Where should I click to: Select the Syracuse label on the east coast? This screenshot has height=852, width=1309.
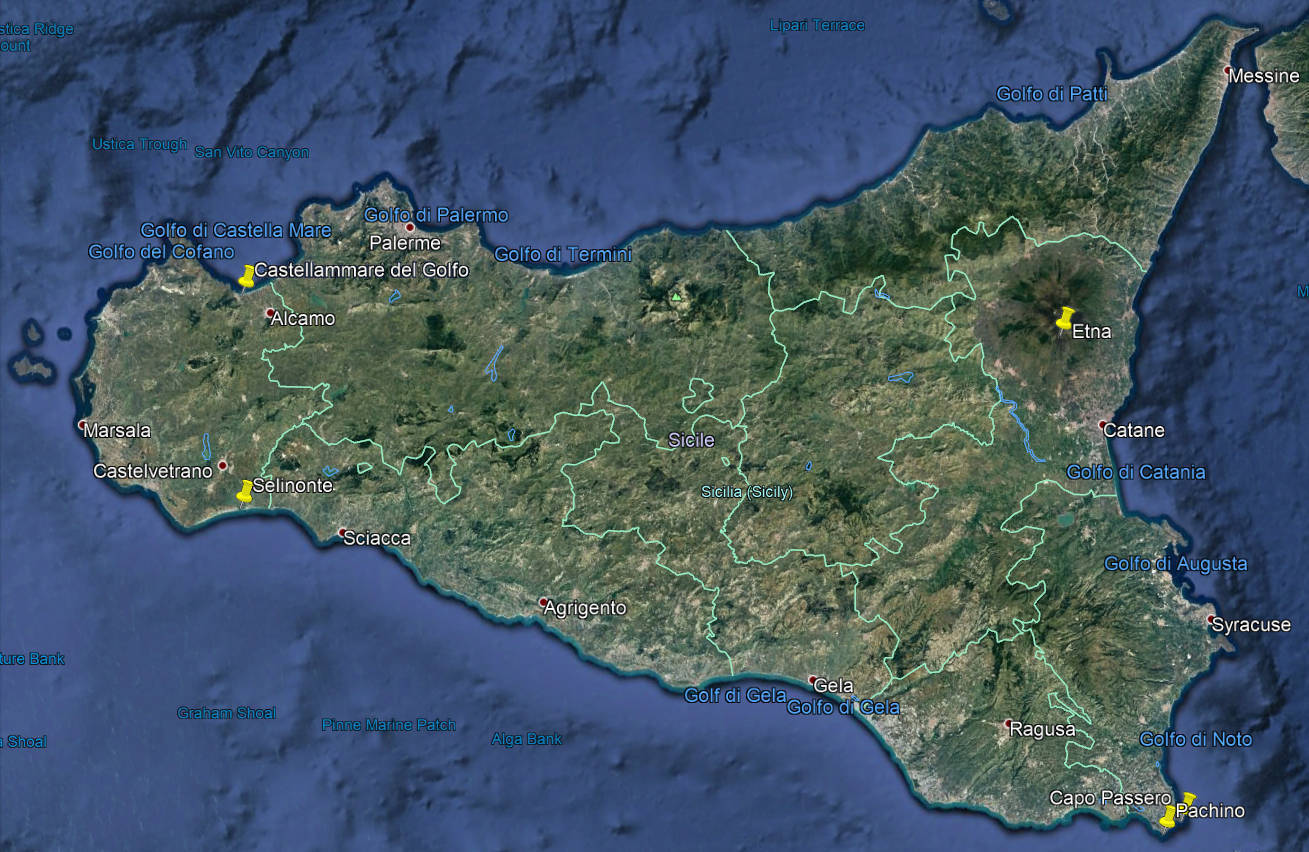pos(1250,625)
